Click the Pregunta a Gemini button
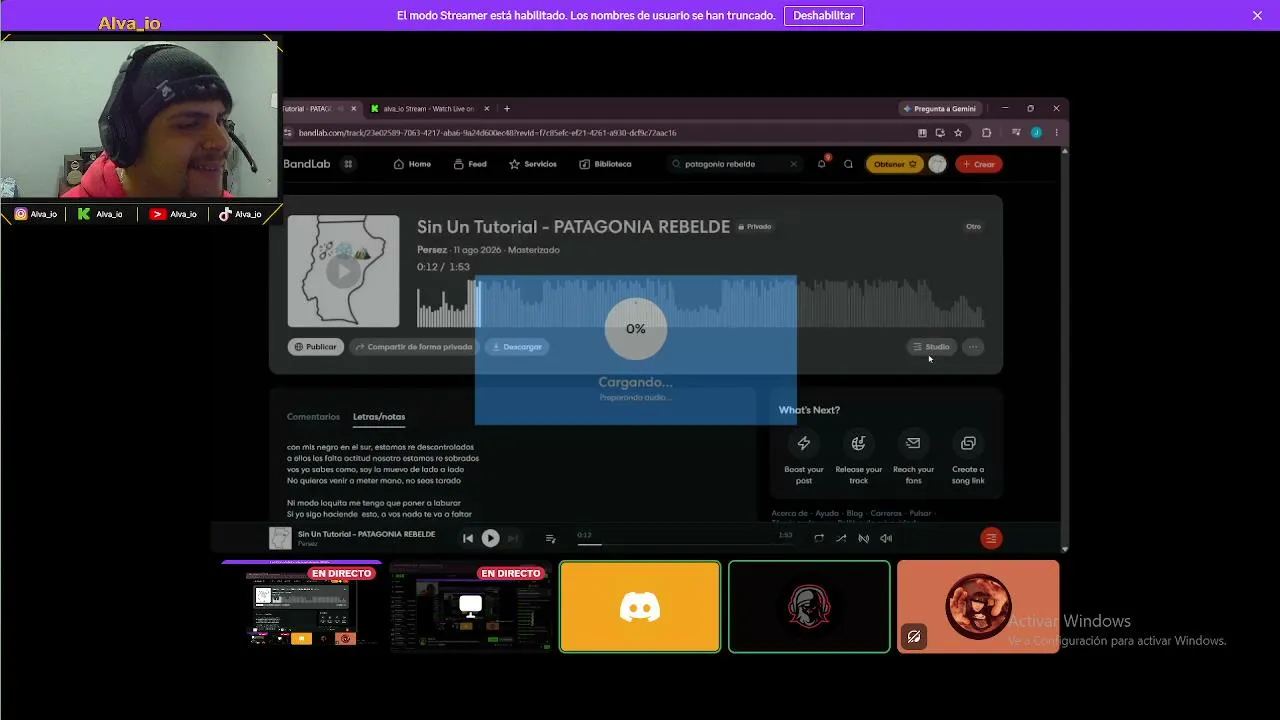 pos(939,108)
